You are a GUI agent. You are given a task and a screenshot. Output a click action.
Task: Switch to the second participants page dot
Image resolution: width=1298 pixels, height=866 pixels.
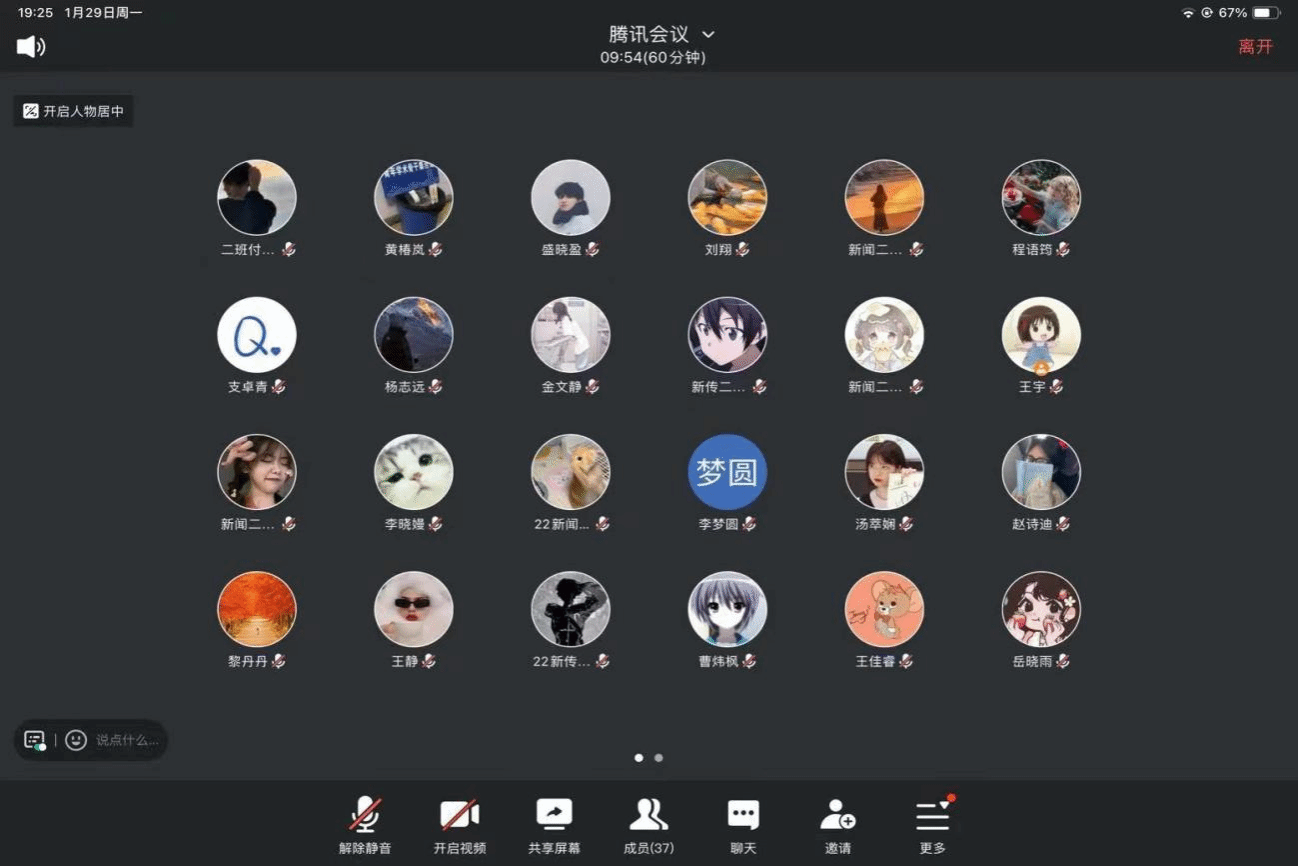coord(659,758)
